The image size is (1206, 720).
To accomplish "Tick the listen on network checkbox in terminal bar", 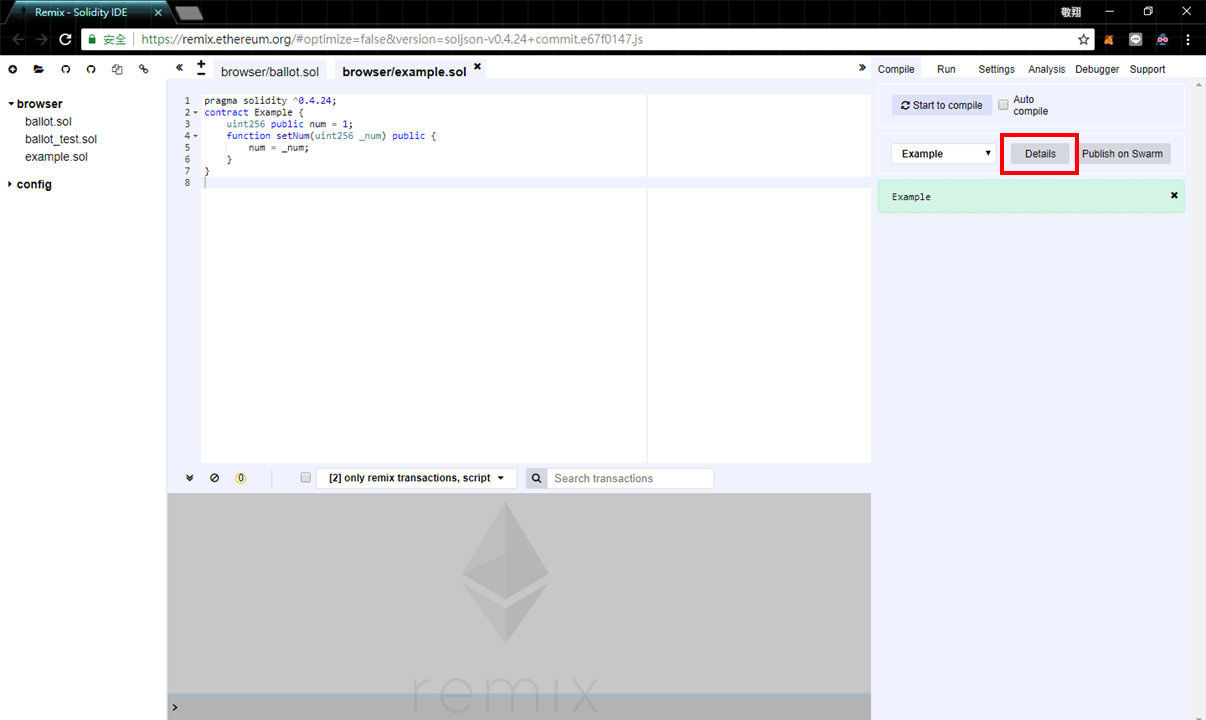I will [x=306, y=478].
